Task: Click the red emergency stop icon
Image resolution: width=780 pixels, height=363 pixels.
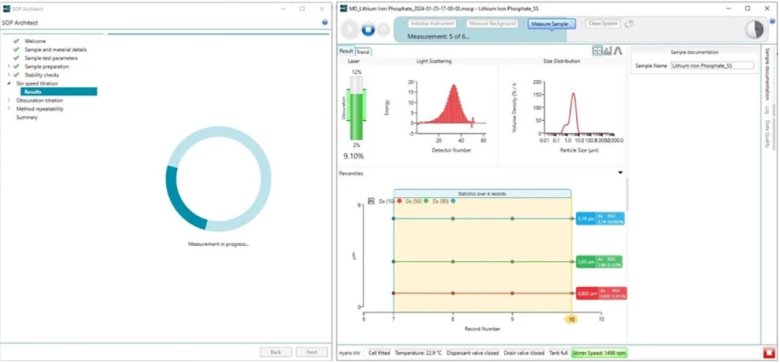Action: click(769, 353)
